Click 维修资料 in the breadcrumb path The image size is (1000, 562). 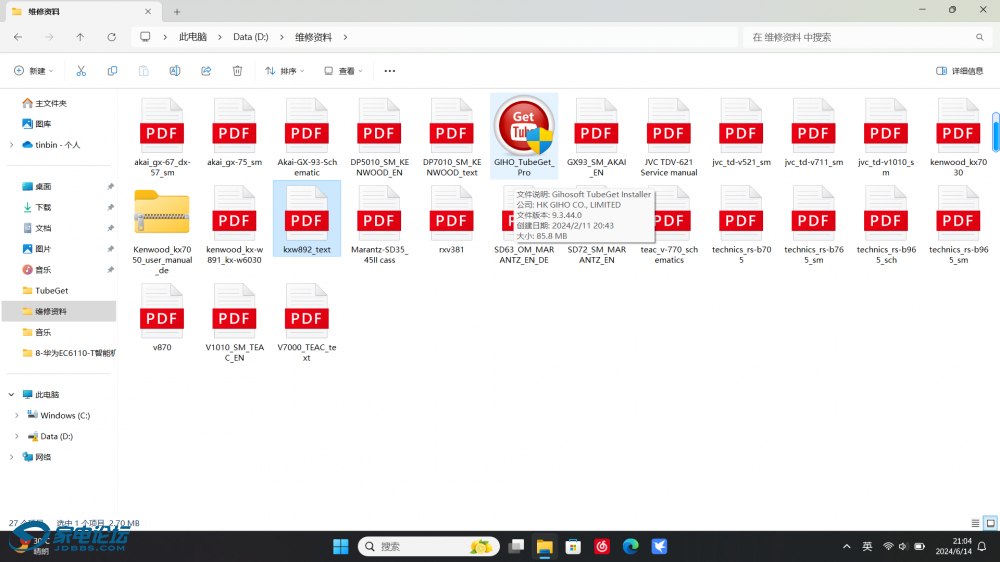313,37
